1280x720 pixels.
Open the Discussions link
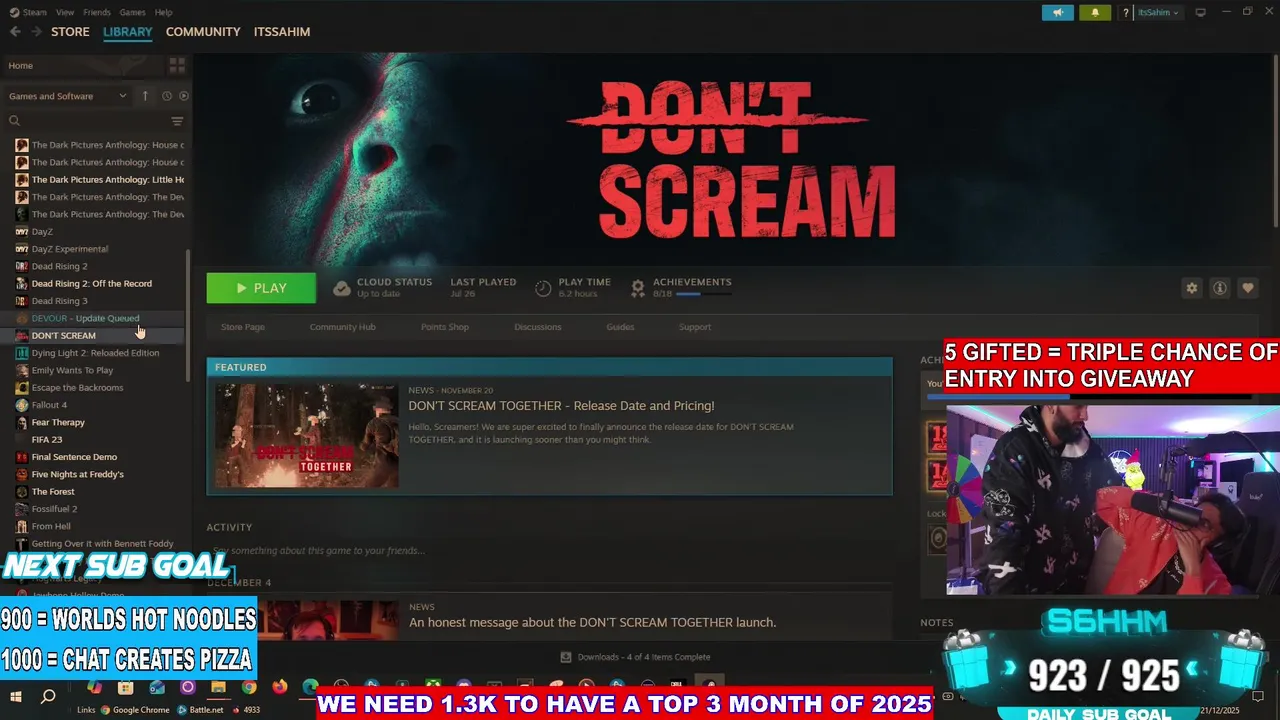538,327
